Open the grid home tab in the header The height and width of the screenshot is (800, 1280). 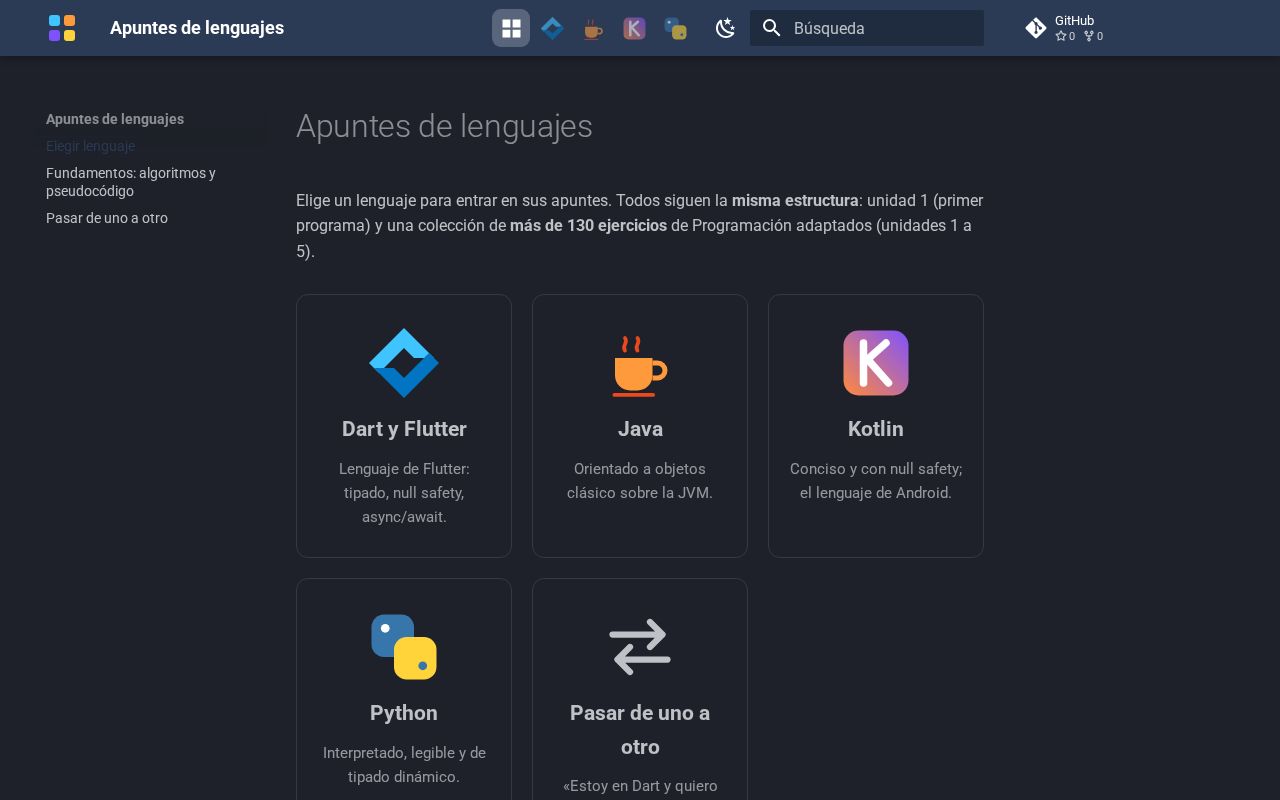click(x=511, y=28)
